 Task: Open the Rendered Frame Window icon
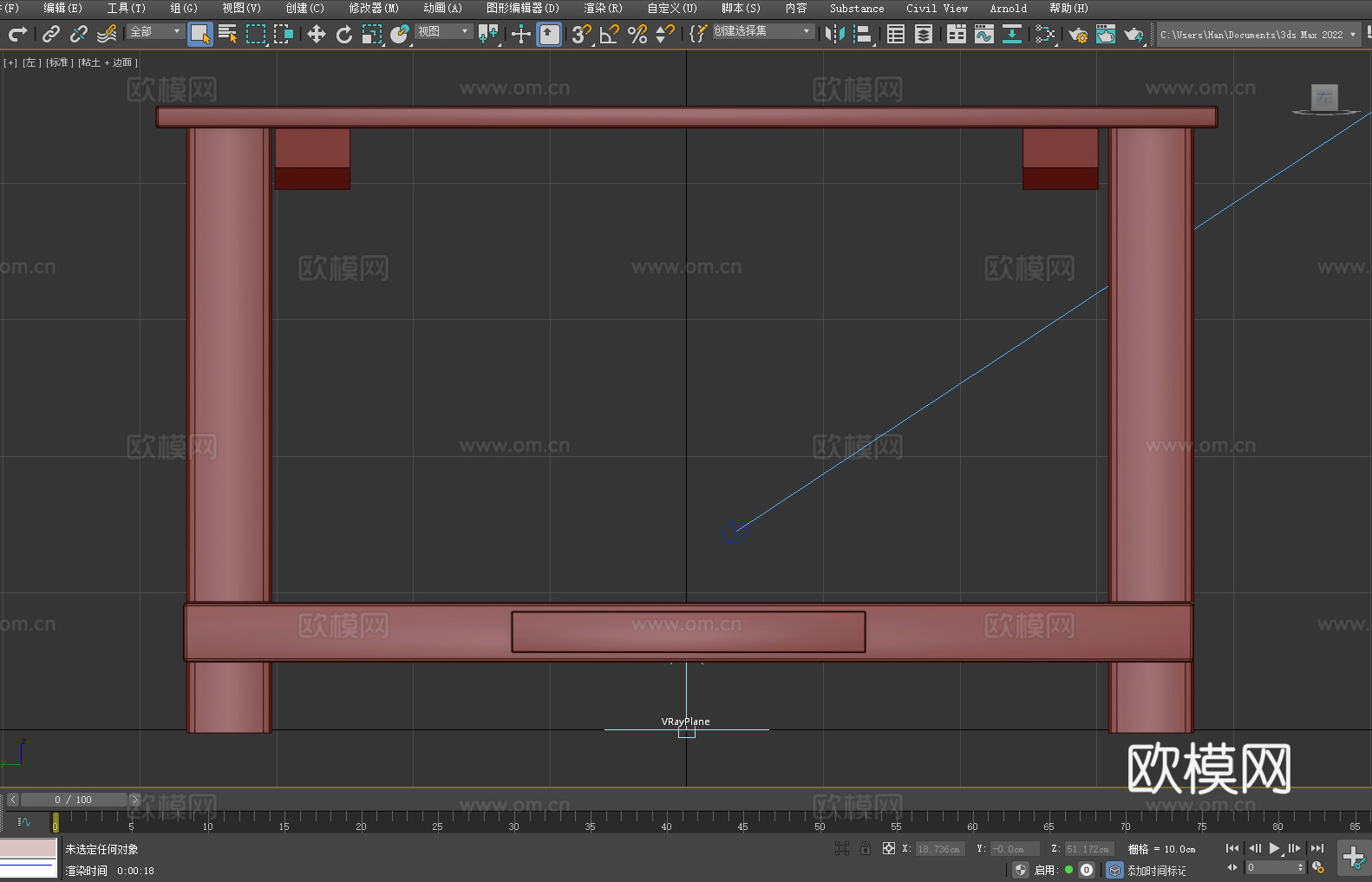(1105, 35)
